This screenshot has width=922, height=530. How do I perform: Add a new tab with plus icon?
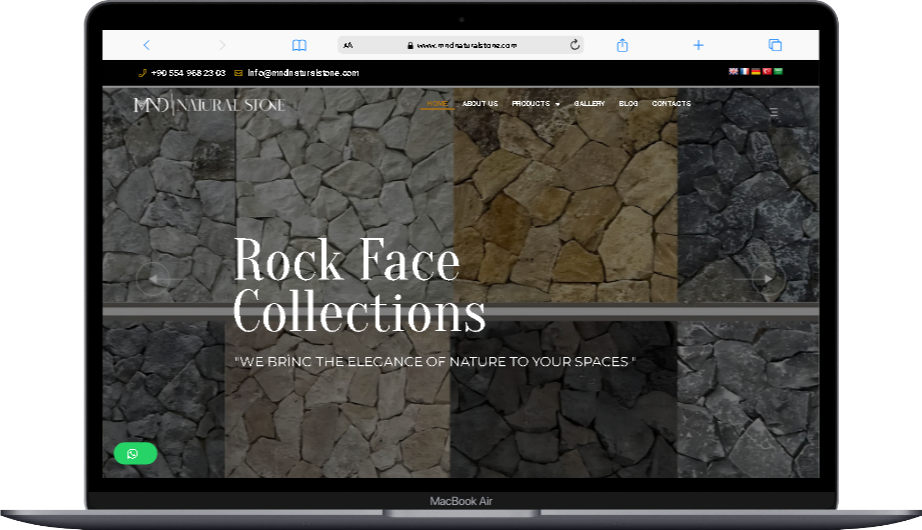[699, 45]
